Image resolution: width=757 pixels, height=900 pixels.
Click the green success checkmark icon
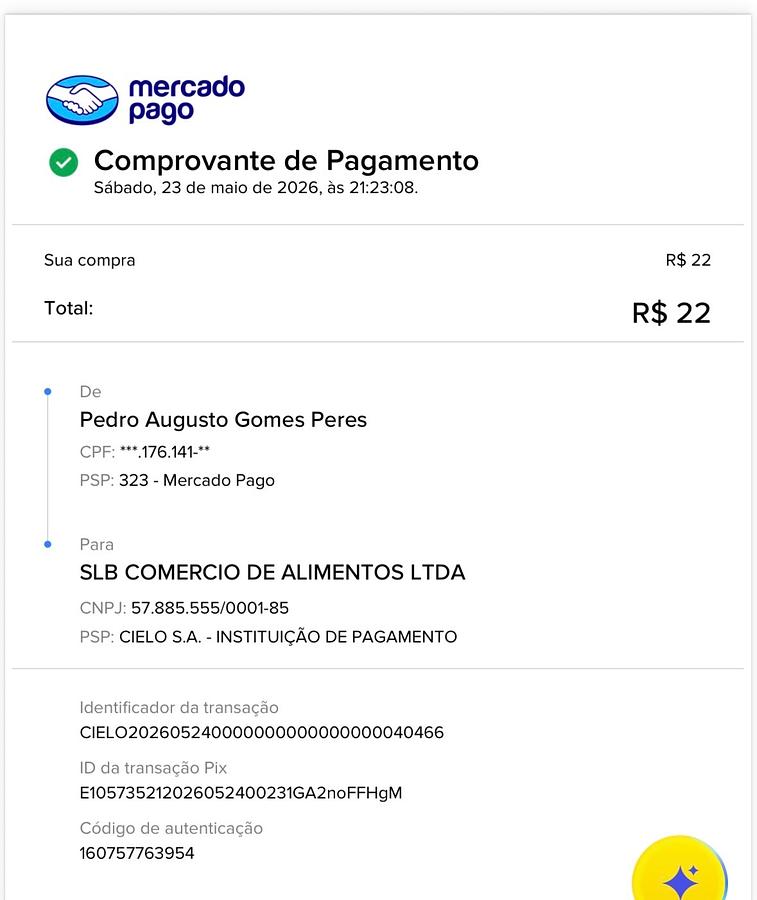[63, 162]
